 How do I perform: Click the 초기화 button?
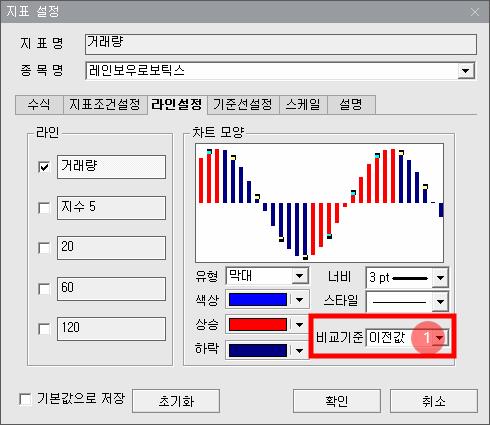[176, 401]
